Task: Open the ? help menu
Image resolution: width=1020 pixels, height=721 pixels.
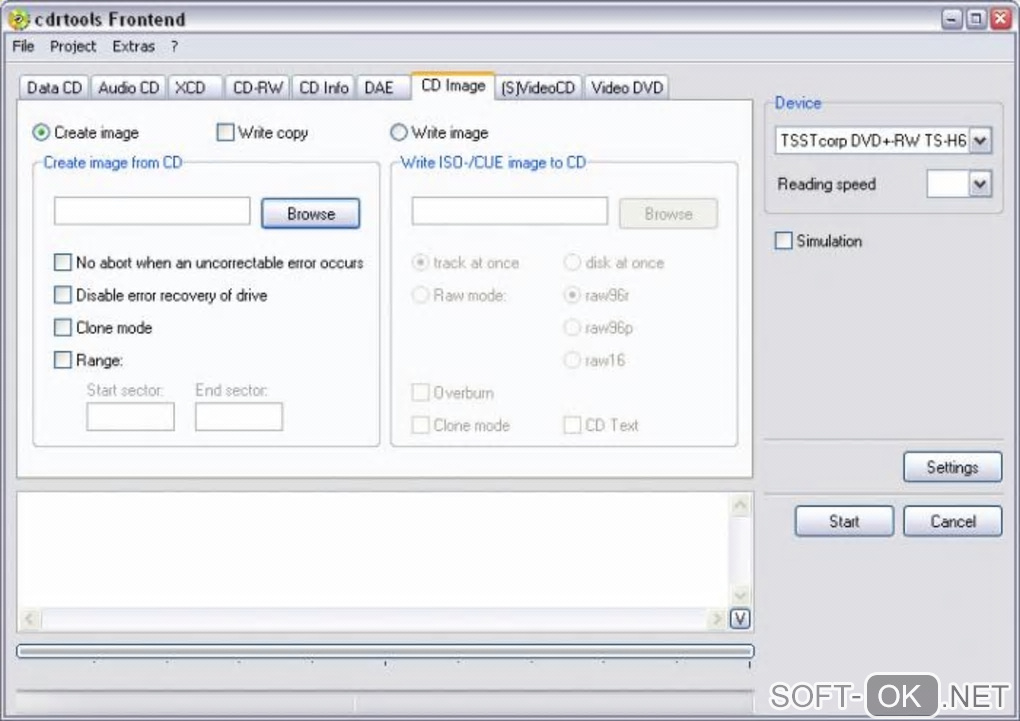Action: click(174, 46)
